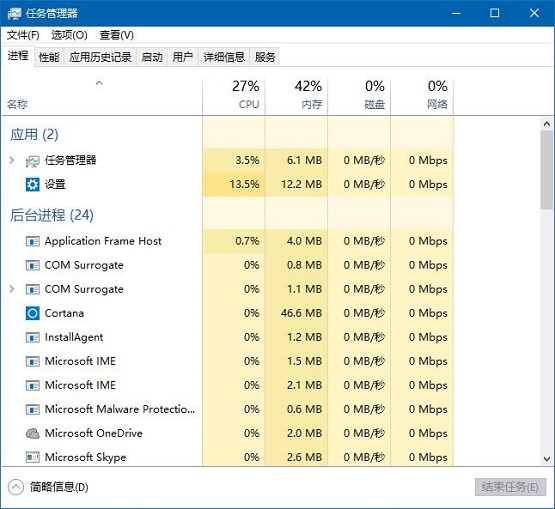Screen dimensions: 555x509
Task: Click the Cortana circle icon
Action: tap(33, 313)
